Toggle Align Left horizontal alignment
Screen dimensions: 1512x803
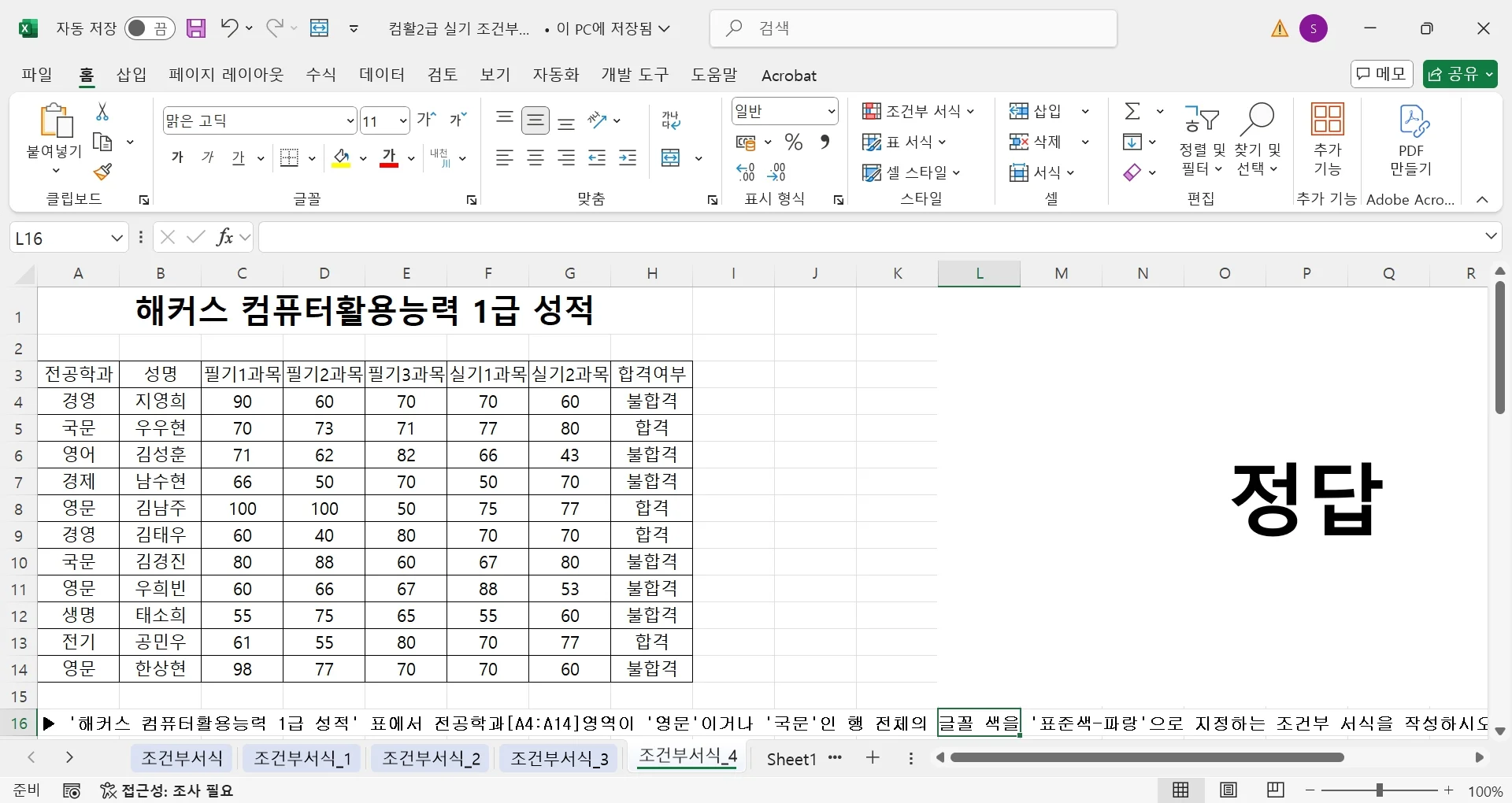[x=505, y=158]
